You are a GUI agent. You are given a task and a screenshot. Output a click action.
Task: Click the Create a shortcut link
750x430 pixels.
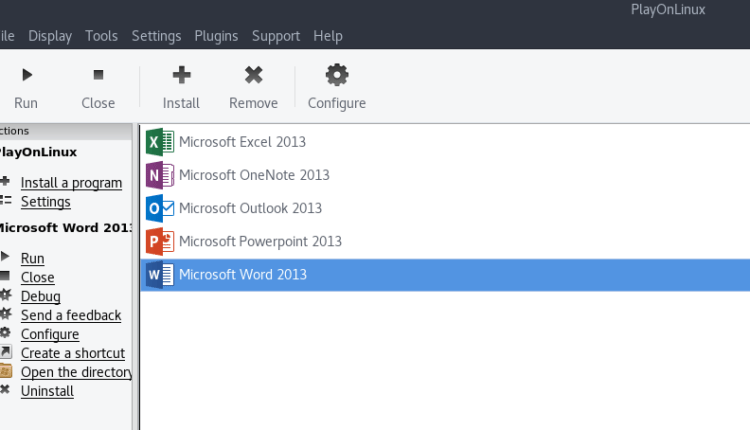pos(73,353)
